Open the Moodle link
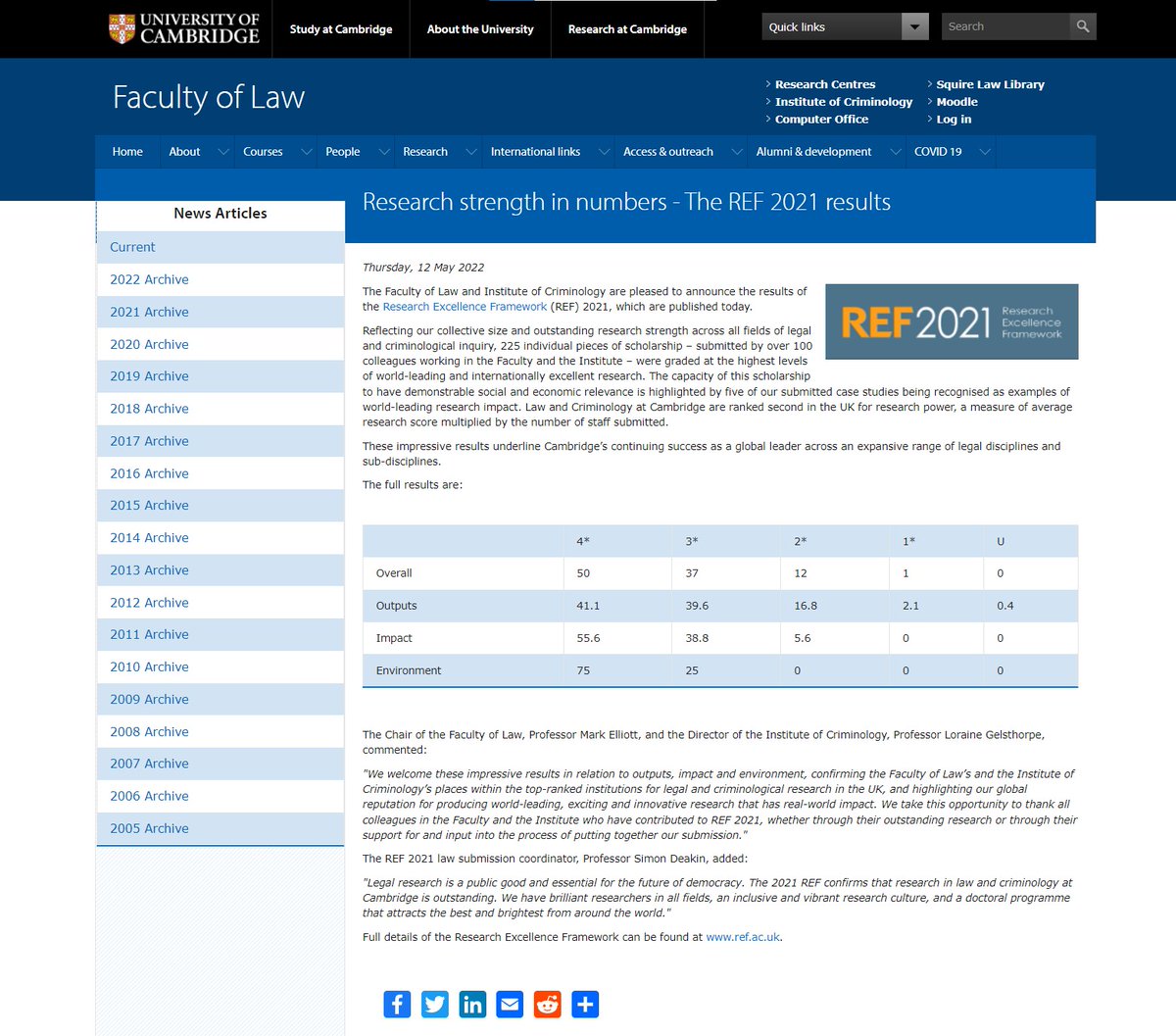Image resolution: width=1176 pixels, height=1036 pixels. [x=956, y=102]
